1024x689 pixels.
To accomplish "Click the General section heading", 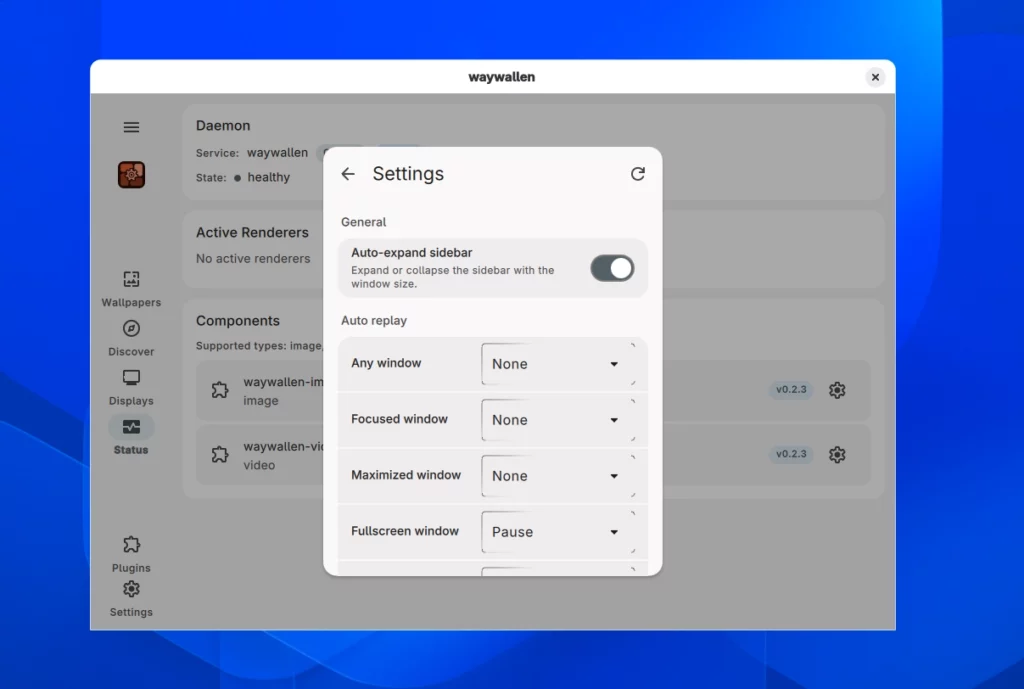I will [x=363, y=222].
